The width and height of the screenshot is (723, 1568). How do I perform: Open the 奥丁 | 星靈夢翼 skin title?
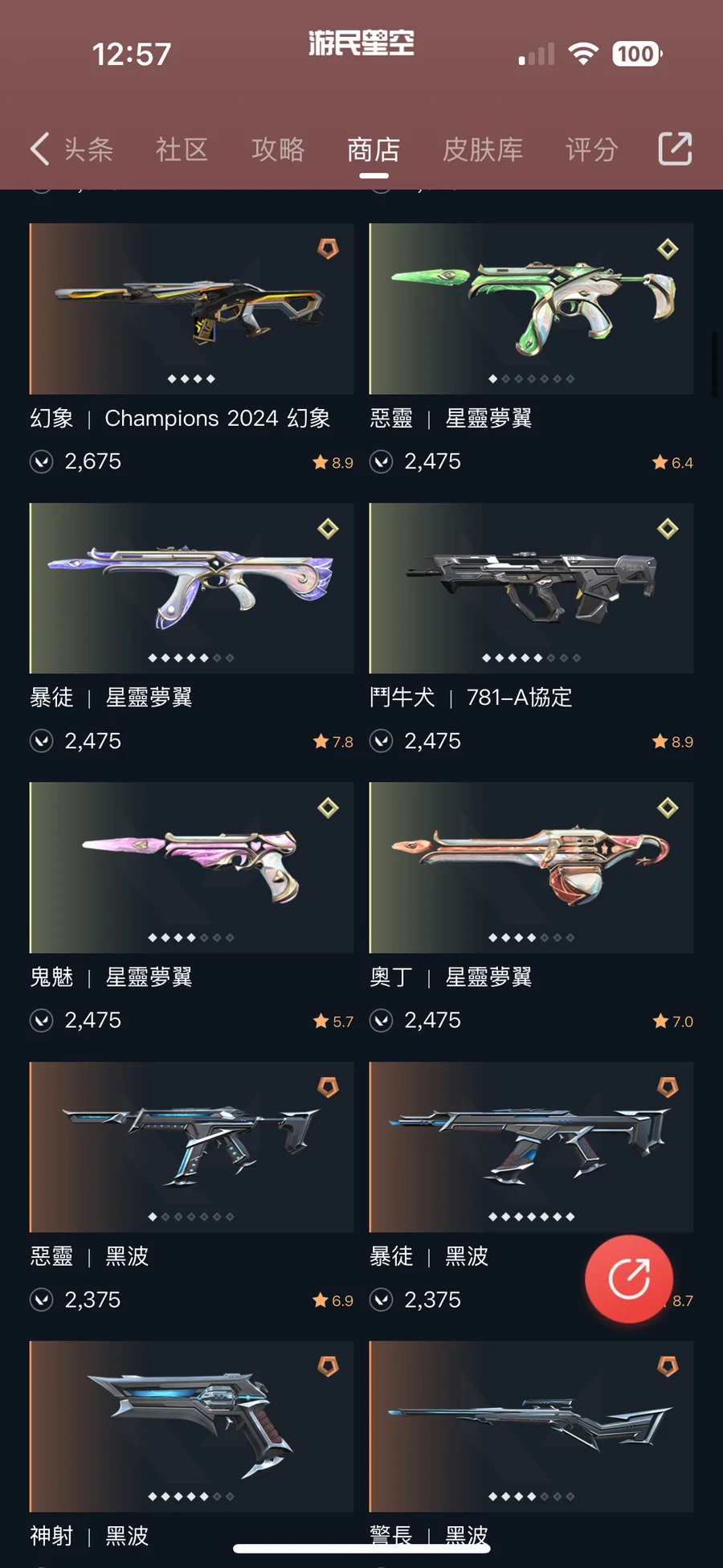coord(451,977)
